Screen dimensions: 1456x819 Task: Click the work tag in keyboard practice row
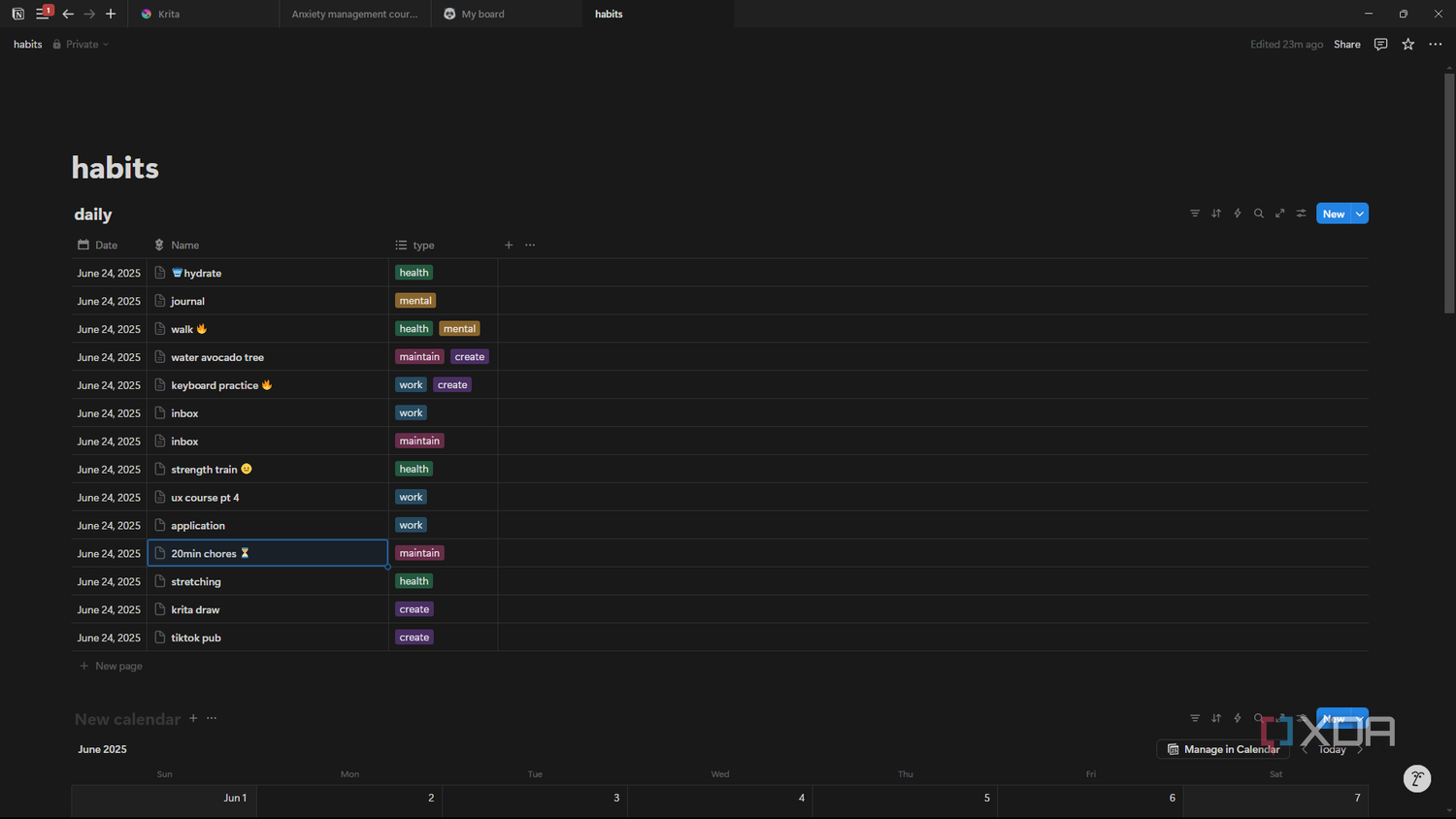coord(411,385)
